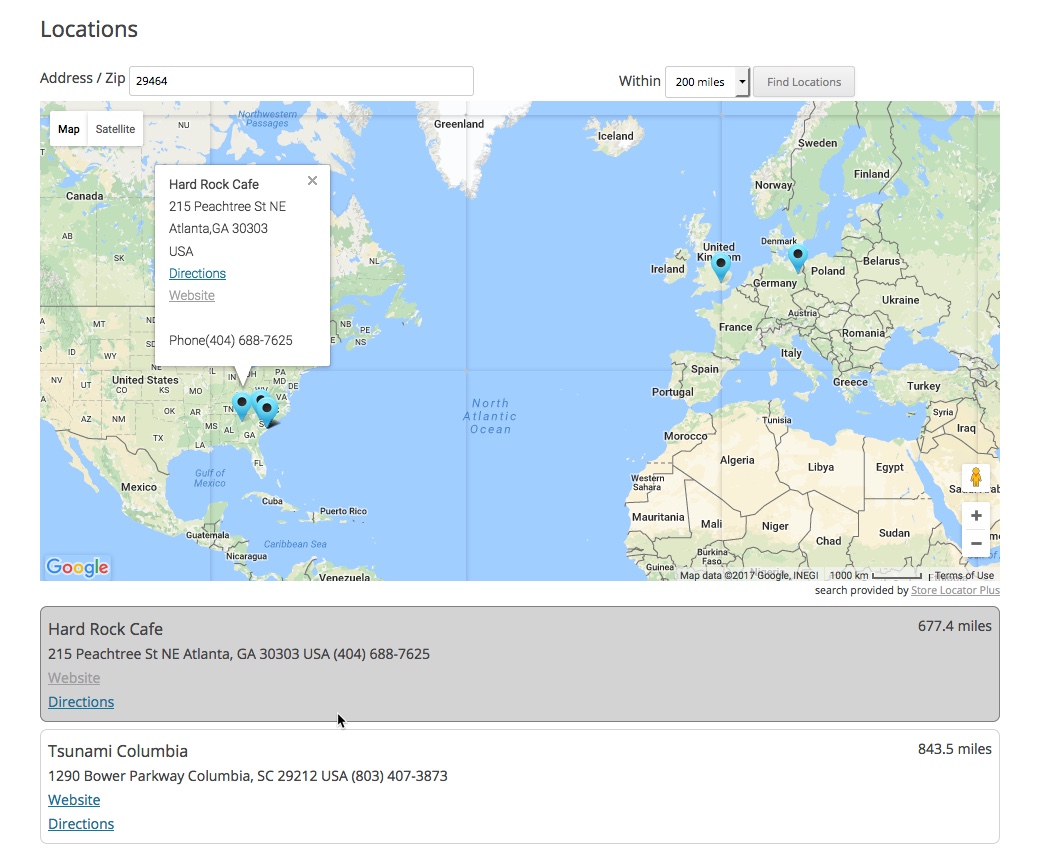
Task: Click the Locations page heading
Action: pyautogui.click(x=89, y=29)
